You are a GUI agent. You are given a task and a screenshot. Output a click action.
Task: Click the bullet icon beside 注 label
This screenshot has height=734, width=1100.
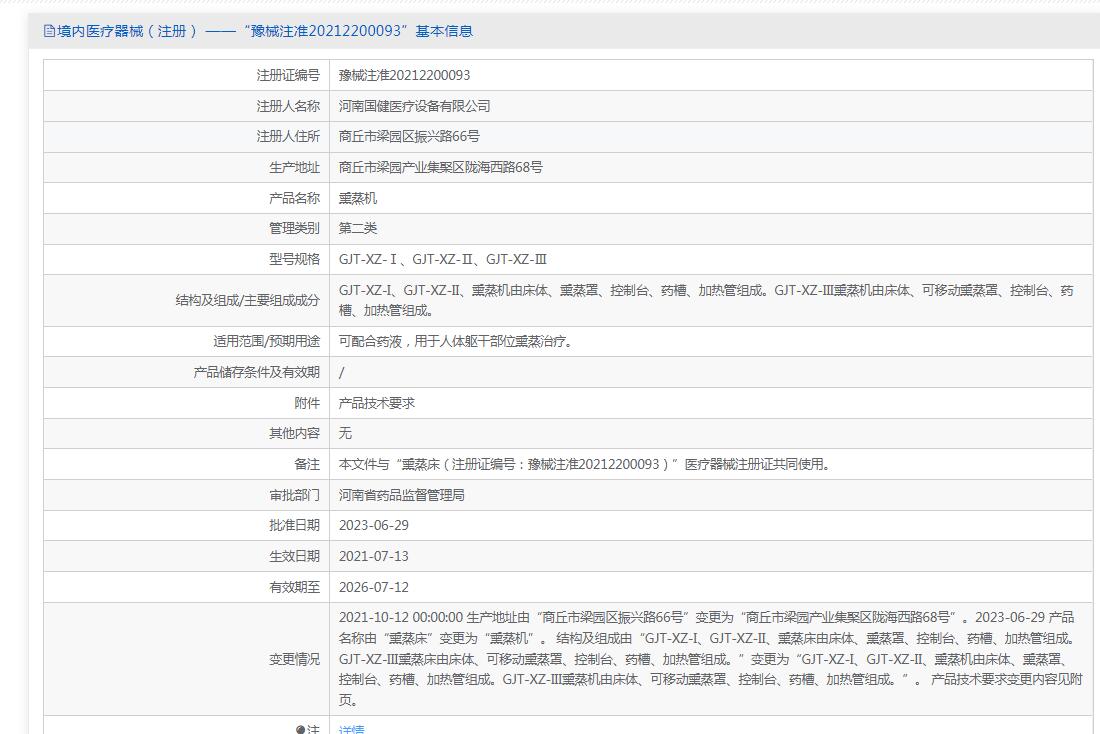[x=301, y=730]
